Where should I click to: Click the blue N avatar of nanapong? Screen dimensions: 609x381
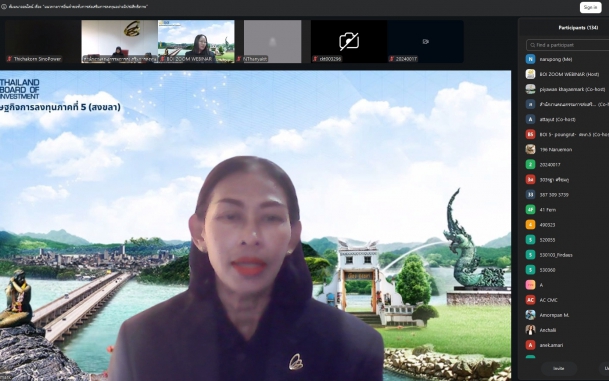pos(530,59)
